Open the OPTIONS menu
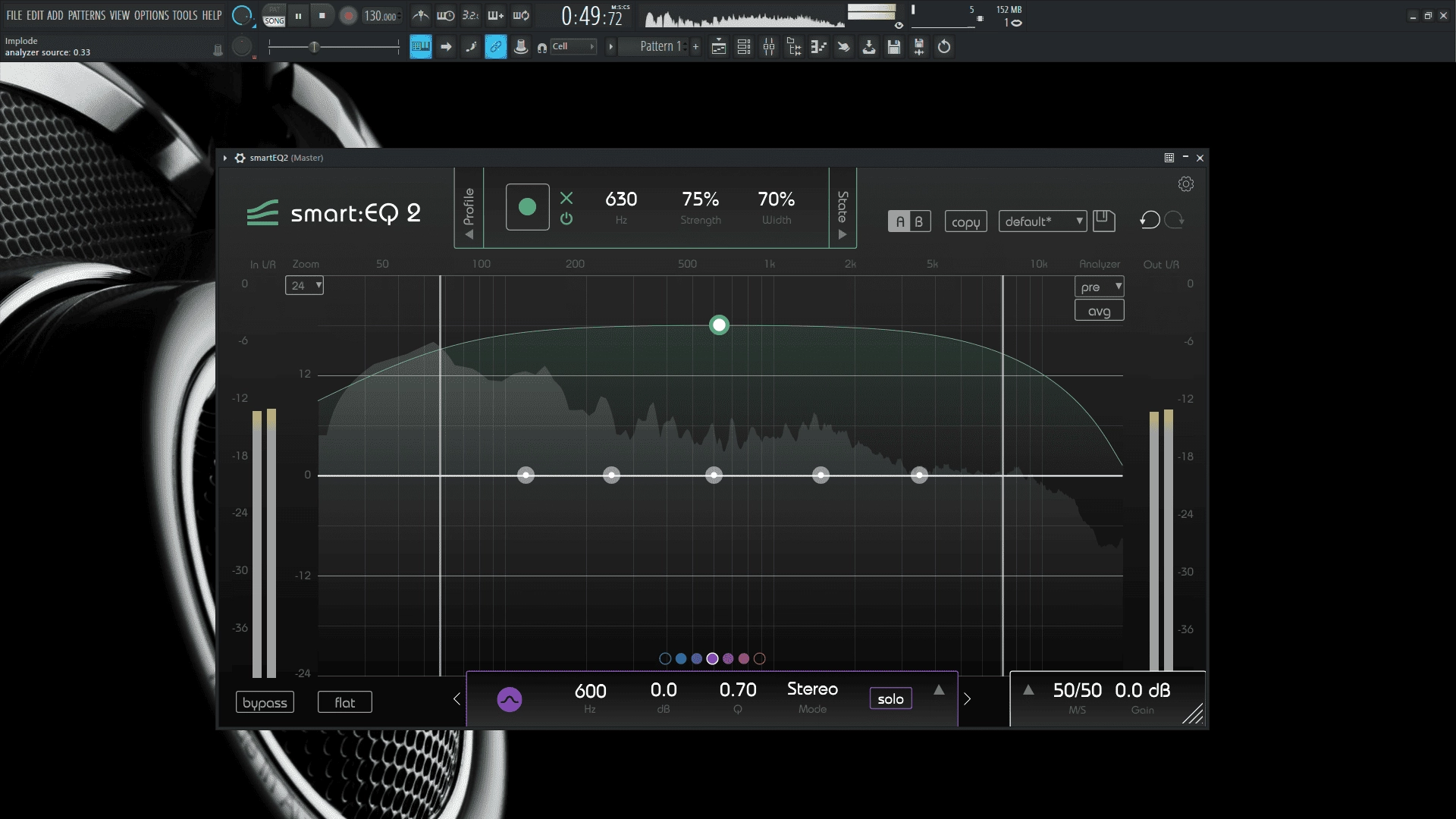The height and width of the screenshot is (819, 1456). click(152, 15)
